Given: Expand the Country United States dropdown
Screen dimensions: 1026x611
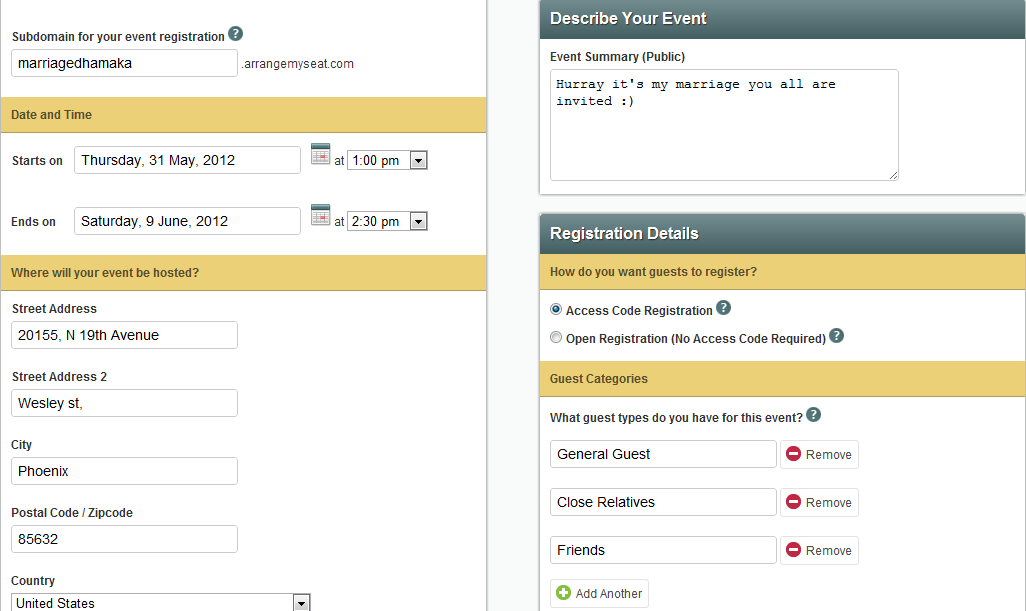Looking at the screenshot, I should pyautogui.click(x=160, y=602).
